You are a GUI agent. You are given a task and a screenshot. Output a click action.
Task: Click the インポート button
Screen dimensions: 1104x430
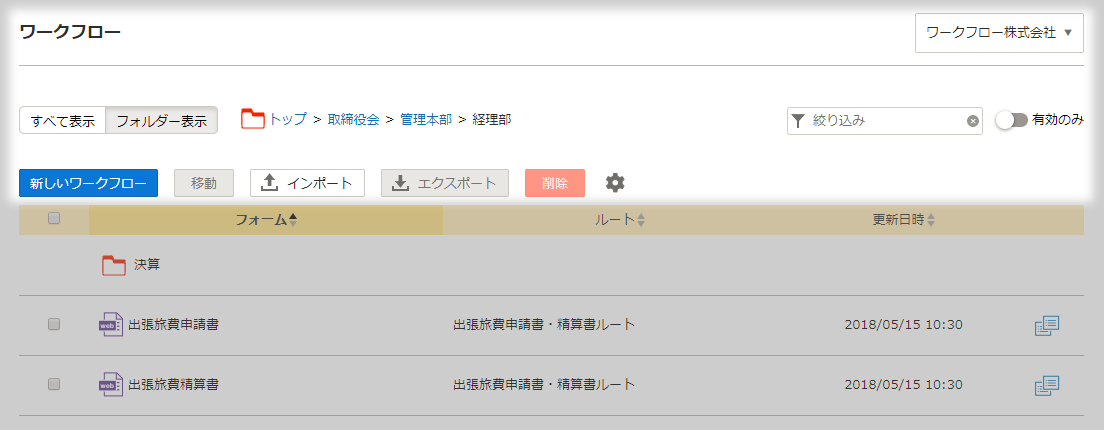point(307,183)
